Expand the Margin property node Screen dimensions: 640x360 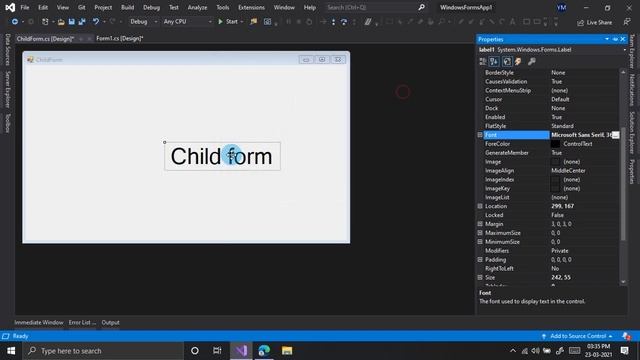[x=480, y=224]
